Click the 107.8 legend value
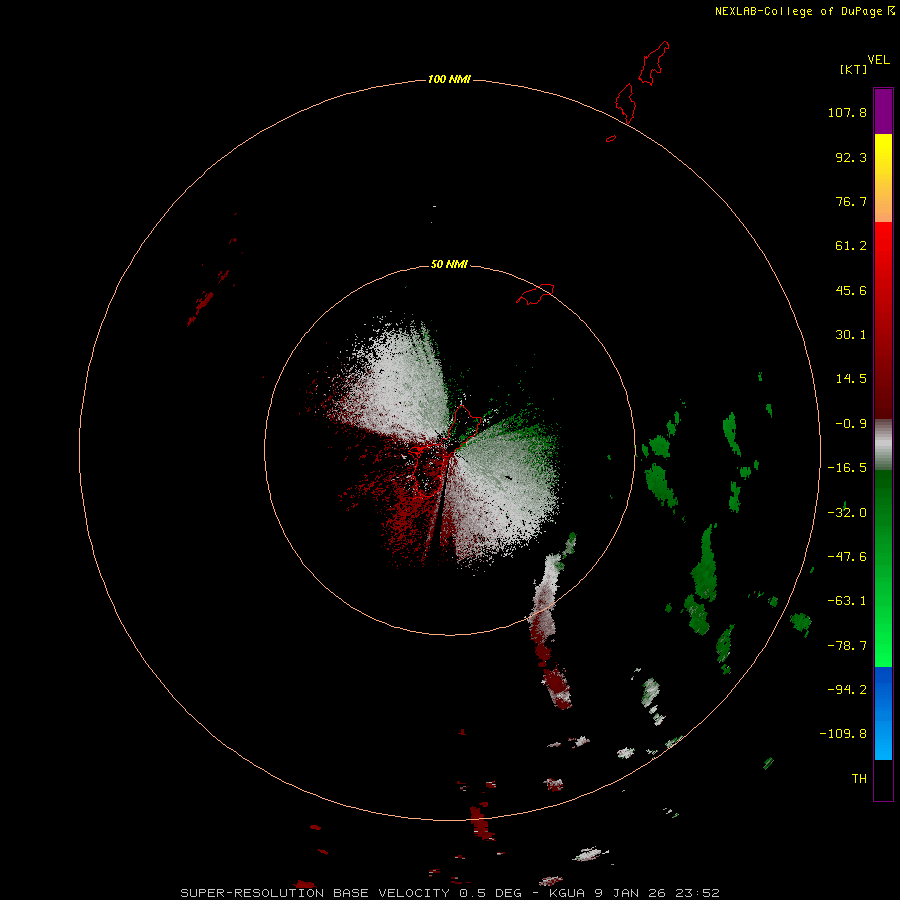Screen dimensions: 900x900 click(847, 112)
